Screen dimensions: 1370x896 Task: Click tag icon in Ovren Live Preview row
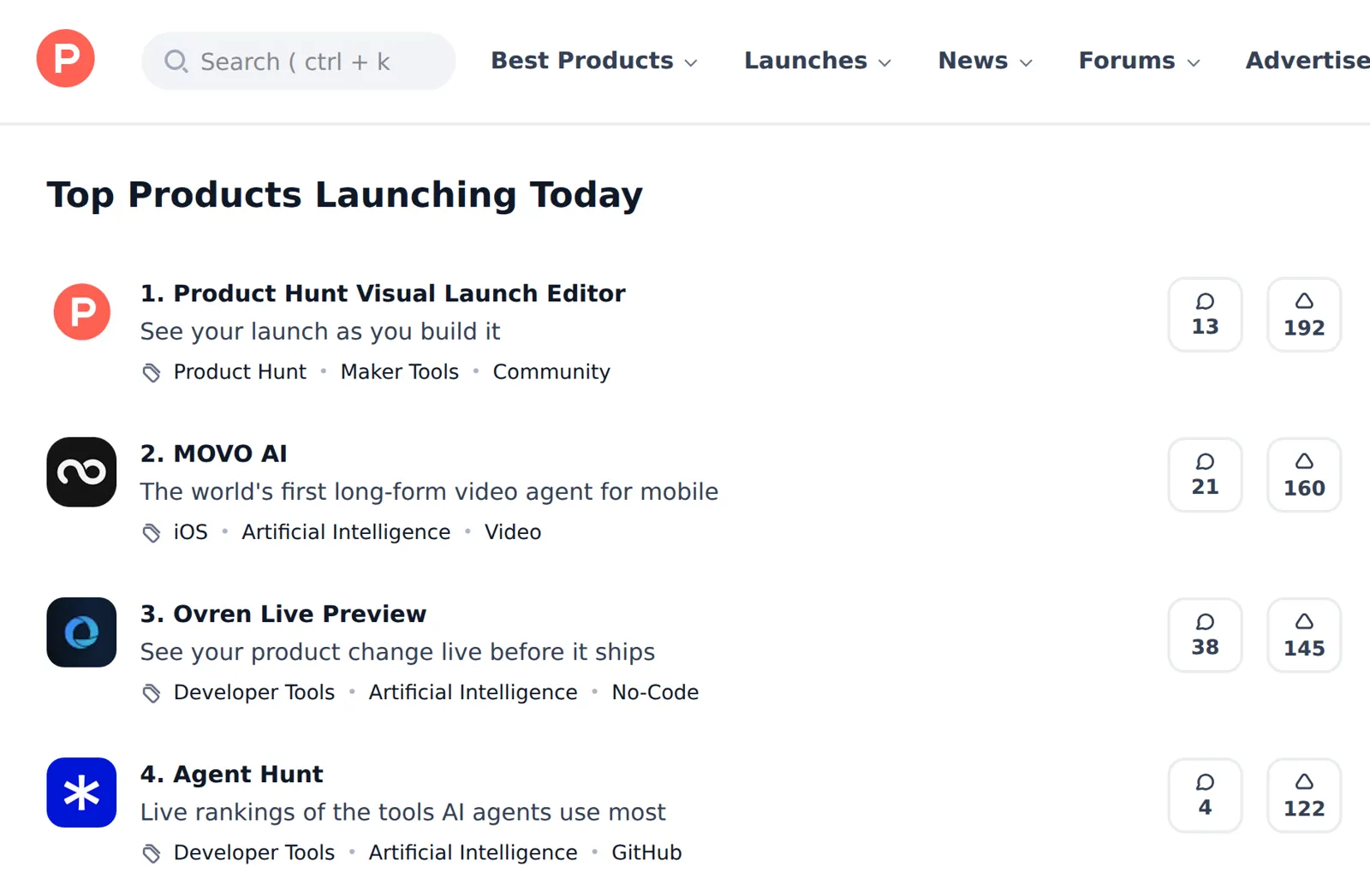151,692
